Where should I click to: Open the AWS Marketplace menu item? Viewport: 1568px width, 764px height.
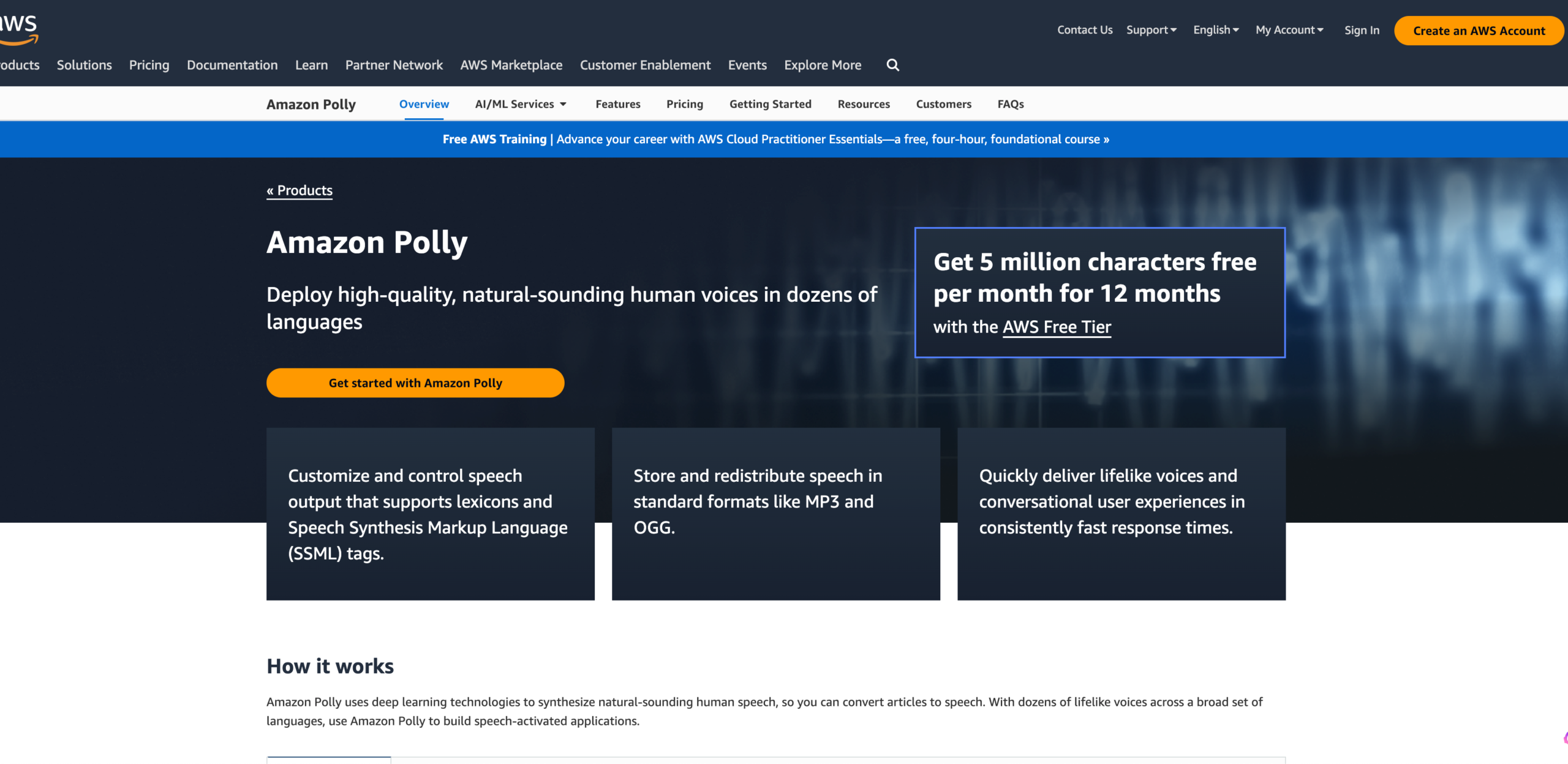point(511,65)
